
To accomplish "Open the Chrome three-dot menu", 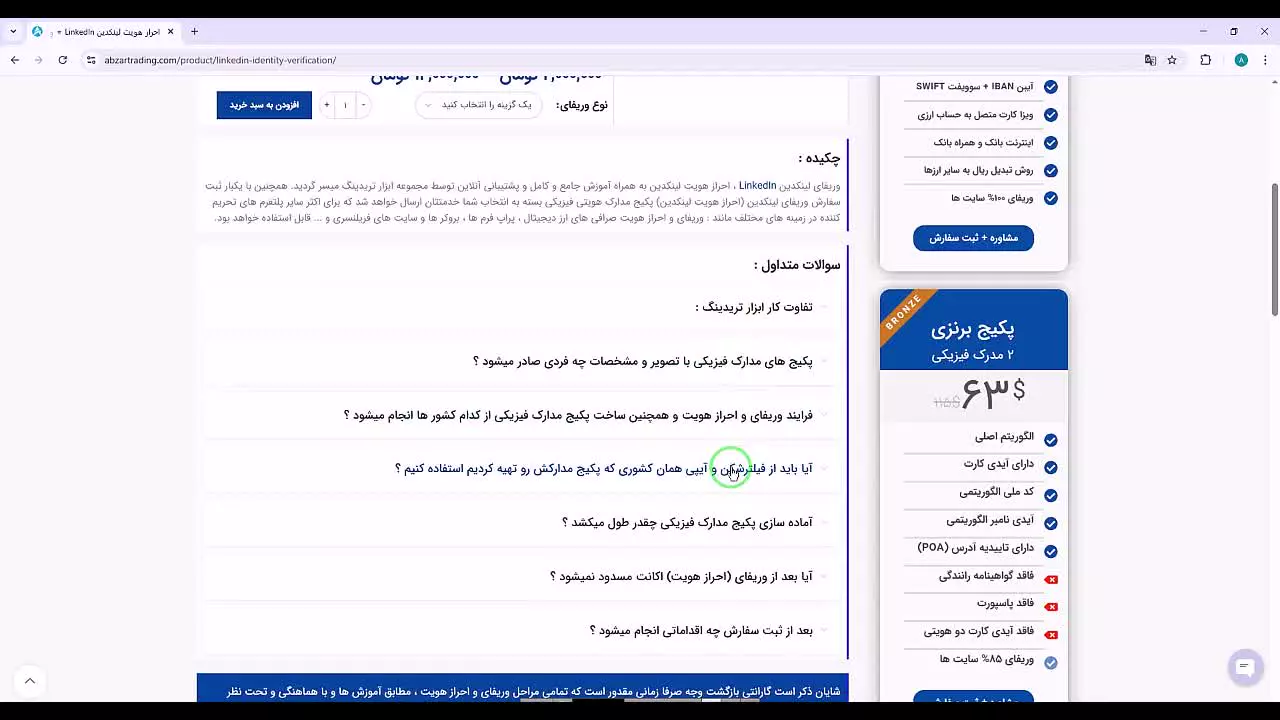I will [x=1266, y=60].
